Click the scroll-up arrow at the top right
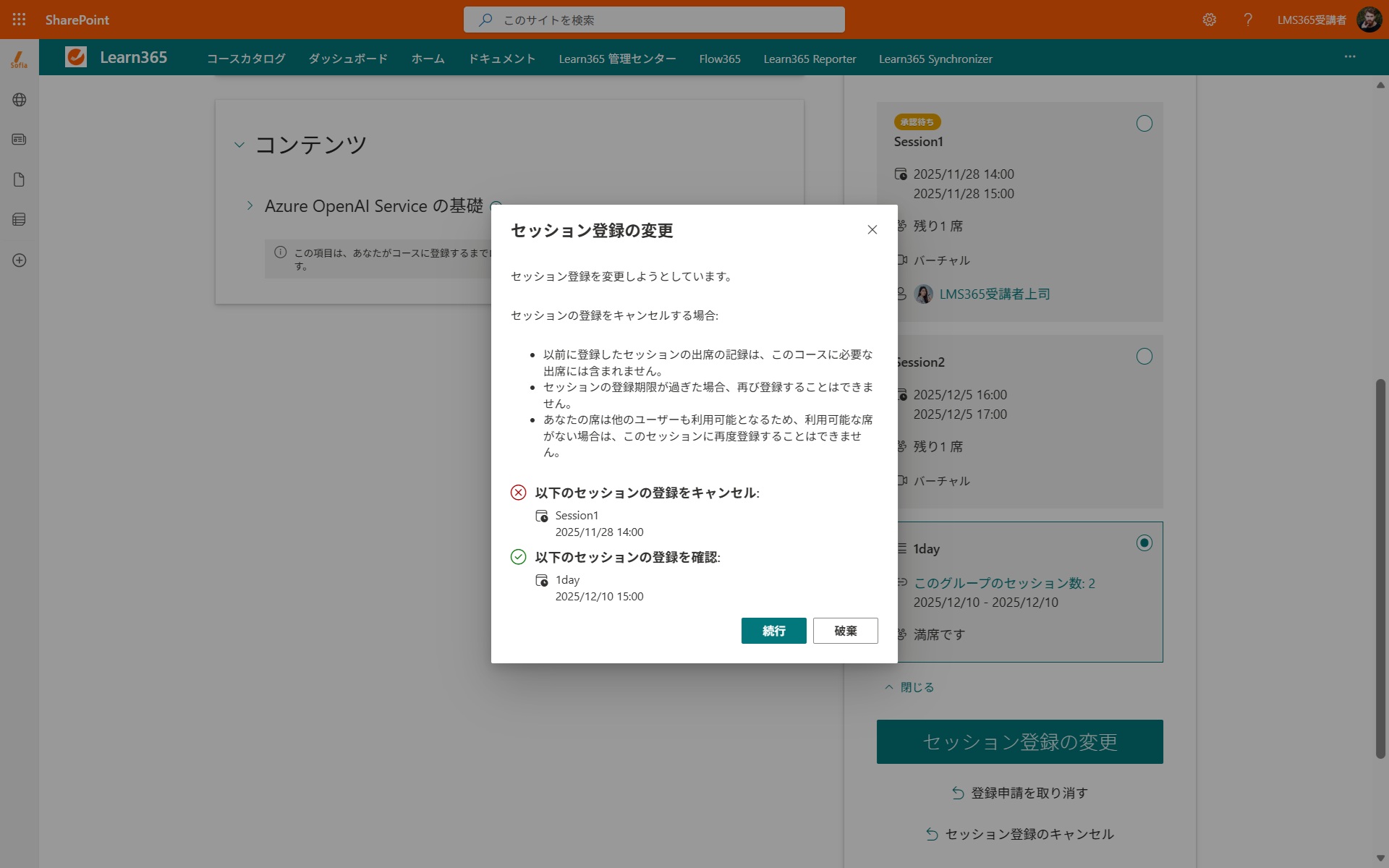The height and width of the screenshot is (868, 1389). pyautogui.click(x=1380, y=85)
